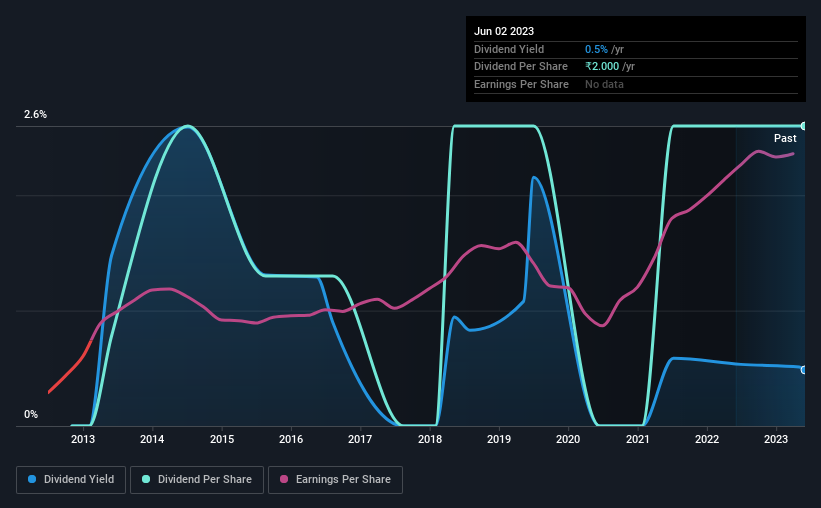821x508 pixels.
Task: Click the 2015 x-axis label
Action: click(222, 439)
